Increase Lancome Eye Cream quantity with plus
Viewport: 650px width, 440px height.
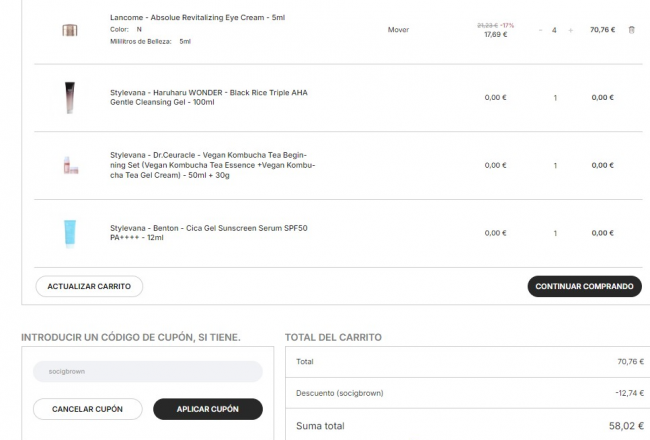coord(570,30)
